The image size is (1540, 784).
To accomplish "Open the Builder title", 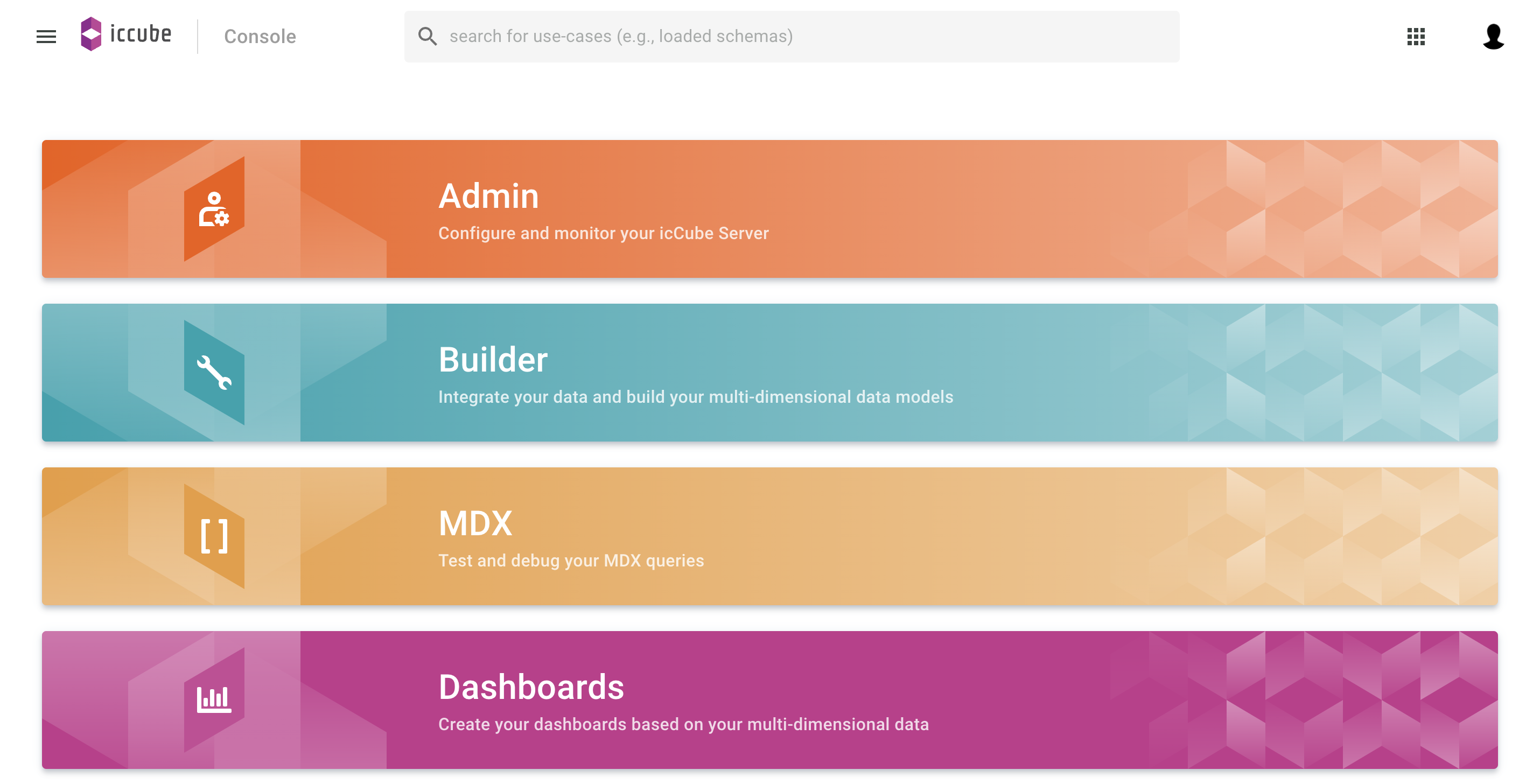I will 493,360.
